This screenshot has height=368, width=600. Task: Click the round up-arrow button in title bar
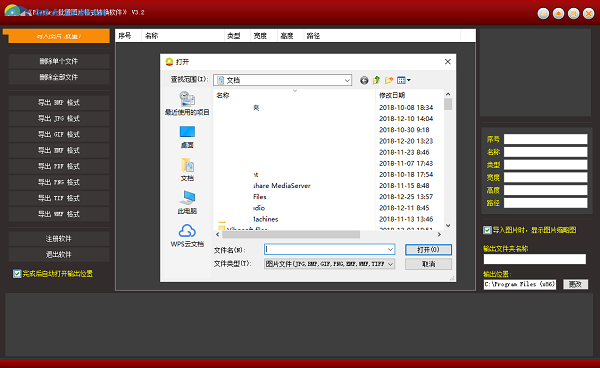pos(558,14)
